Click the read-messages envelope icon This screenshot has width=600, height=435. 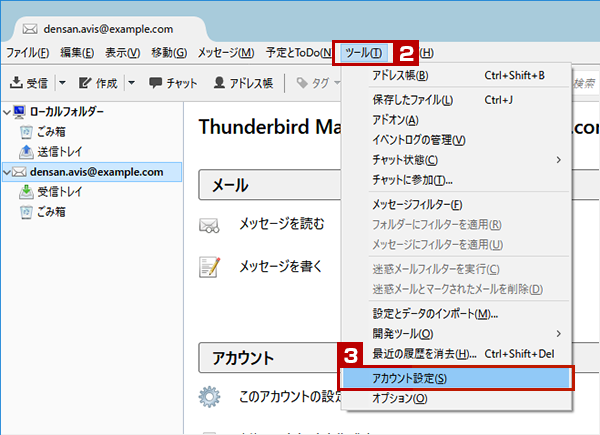coord(209,225)
